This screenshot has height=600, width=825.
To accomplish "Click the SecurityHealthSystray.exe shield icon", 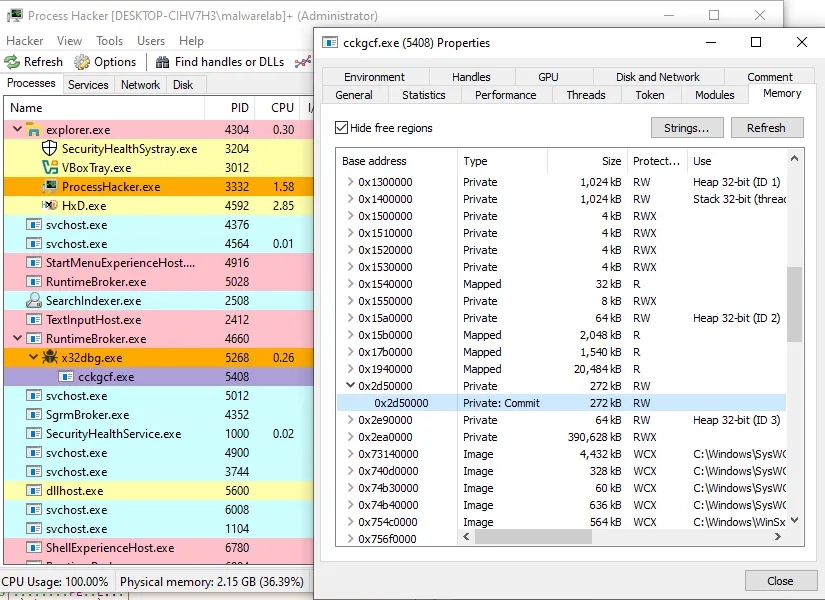I will [49, 149].
